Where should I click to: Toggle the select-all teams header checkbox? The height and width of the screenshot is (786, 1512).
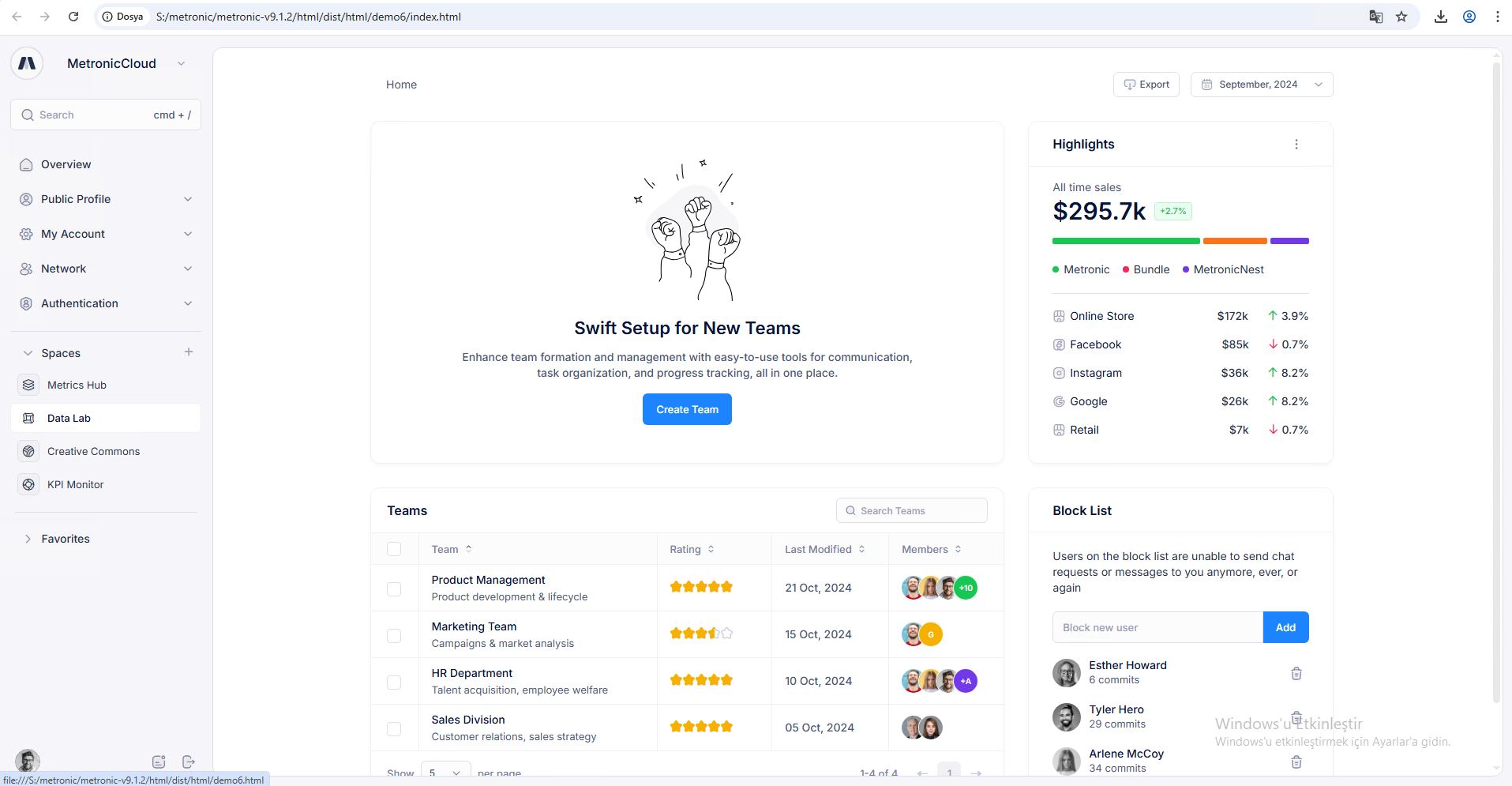(394, 549)
